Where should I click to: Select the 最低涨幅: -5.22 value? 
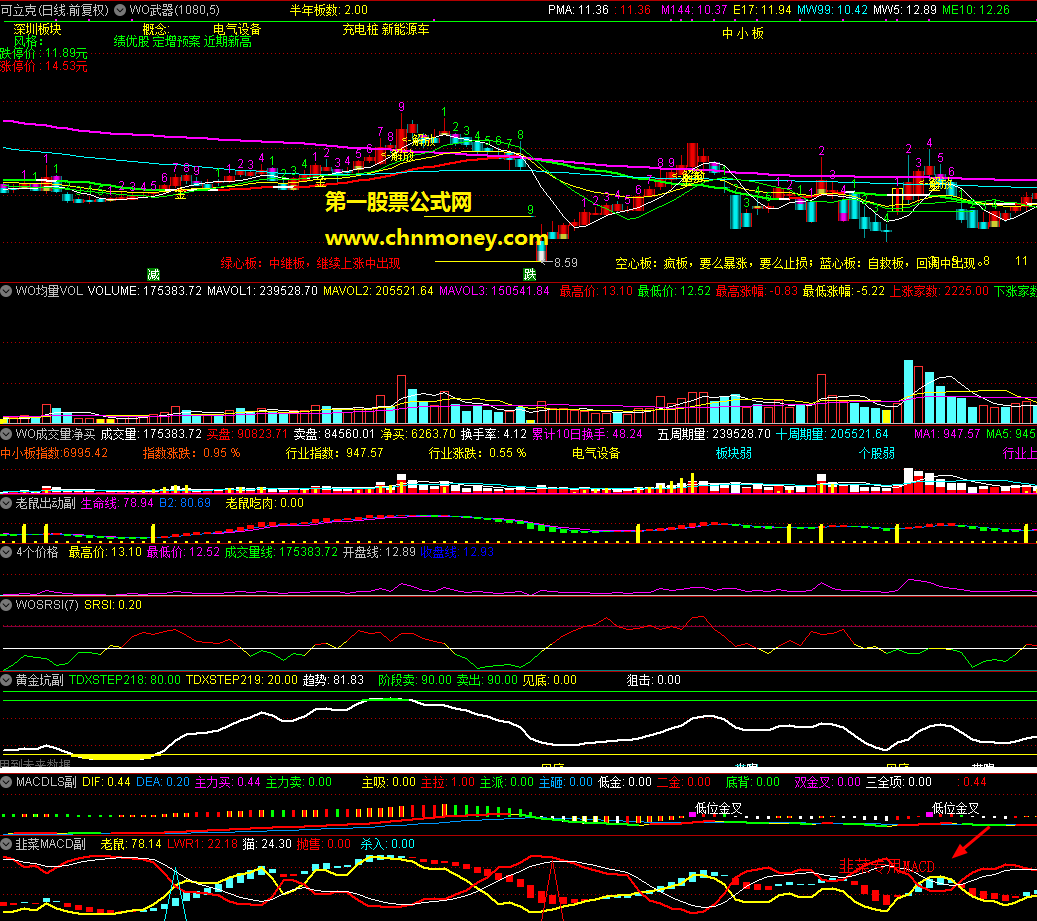[843, 291]
